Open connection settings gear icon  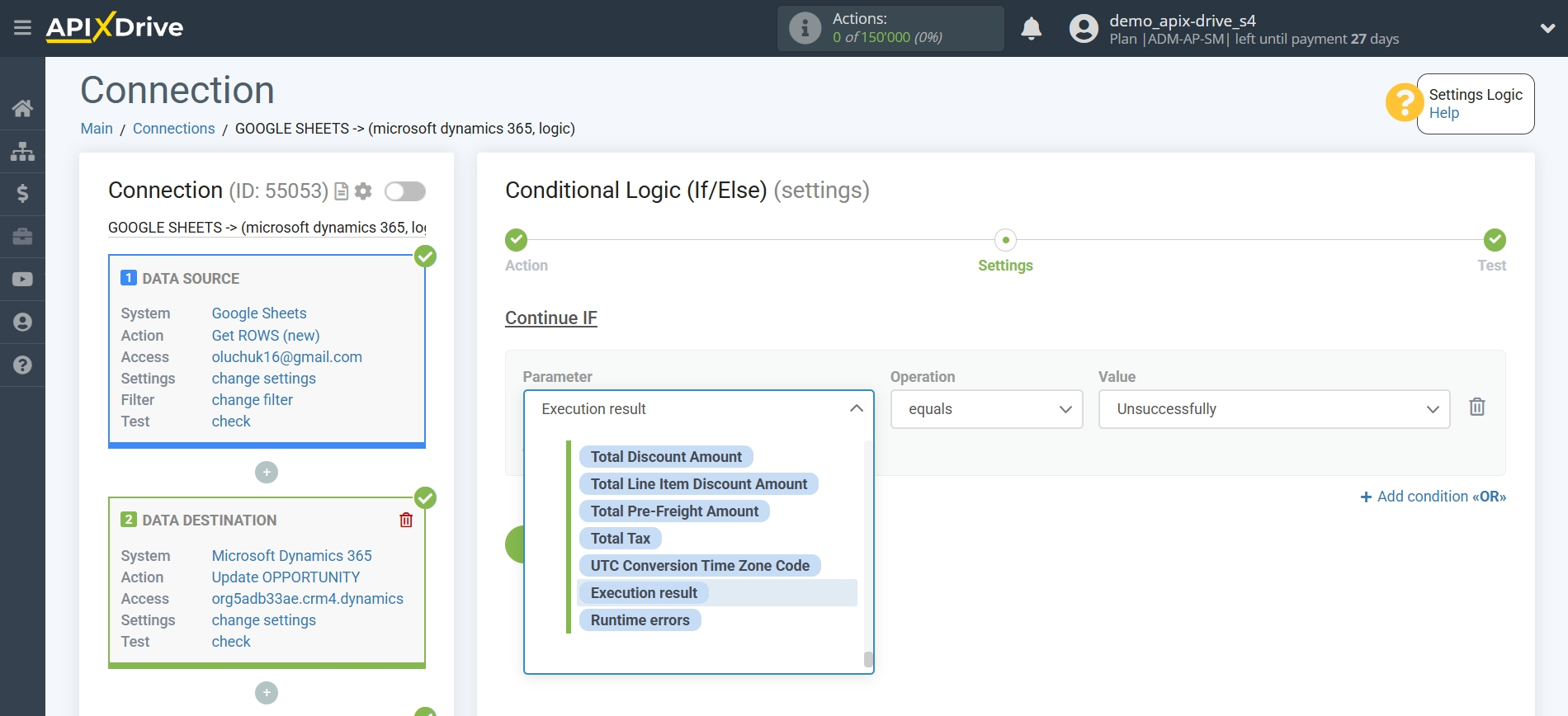click(x=363, y=191)
